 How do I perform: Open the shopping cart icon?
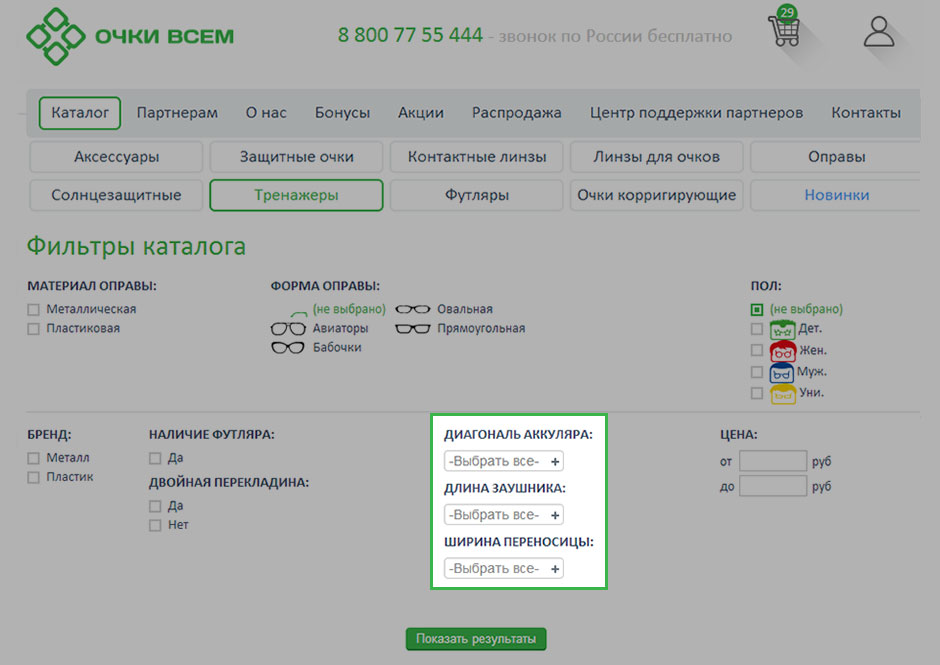pos(784,30)
